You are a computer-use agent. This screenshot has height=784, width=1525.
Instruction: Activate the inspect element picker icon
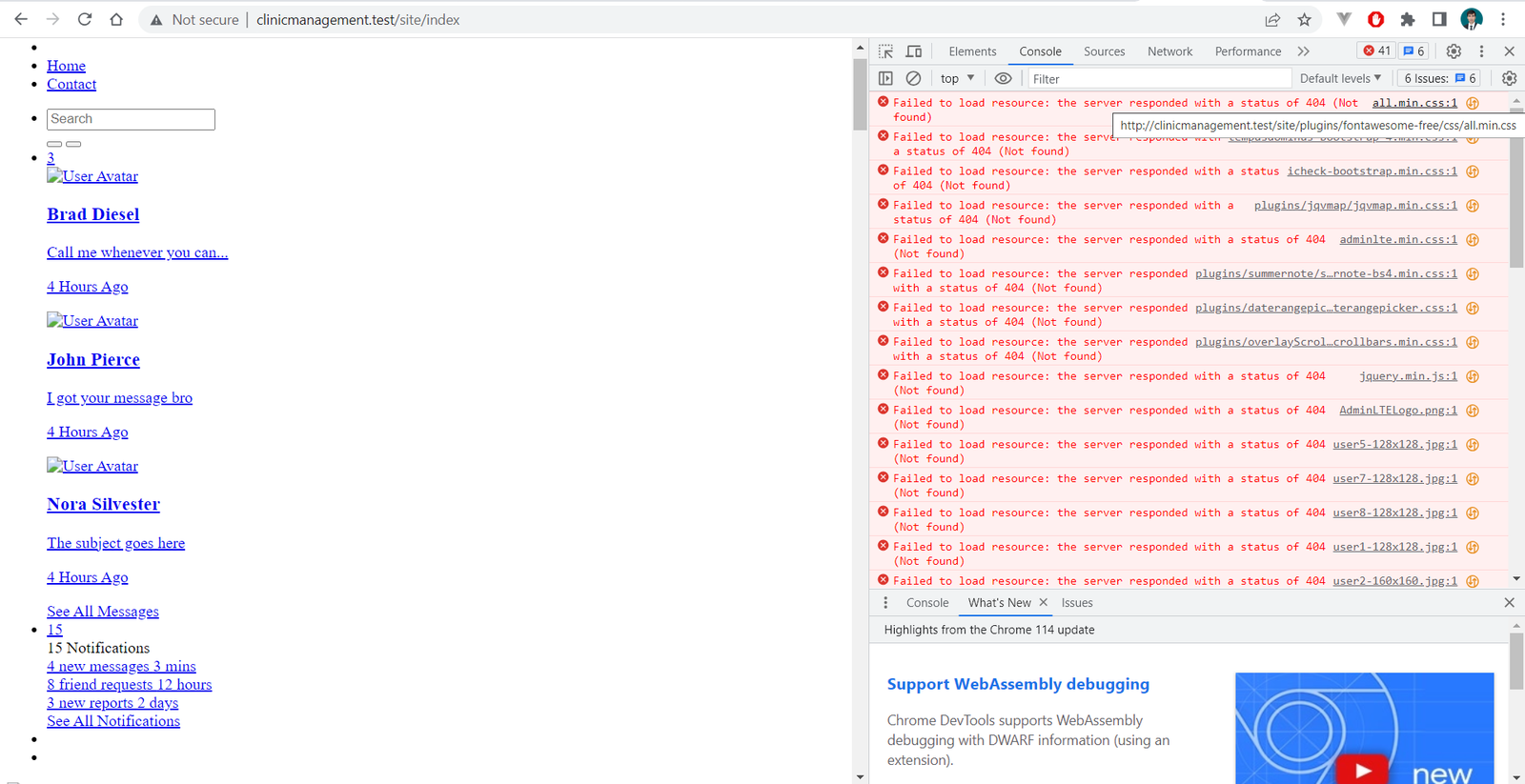(x=886, y=51)
